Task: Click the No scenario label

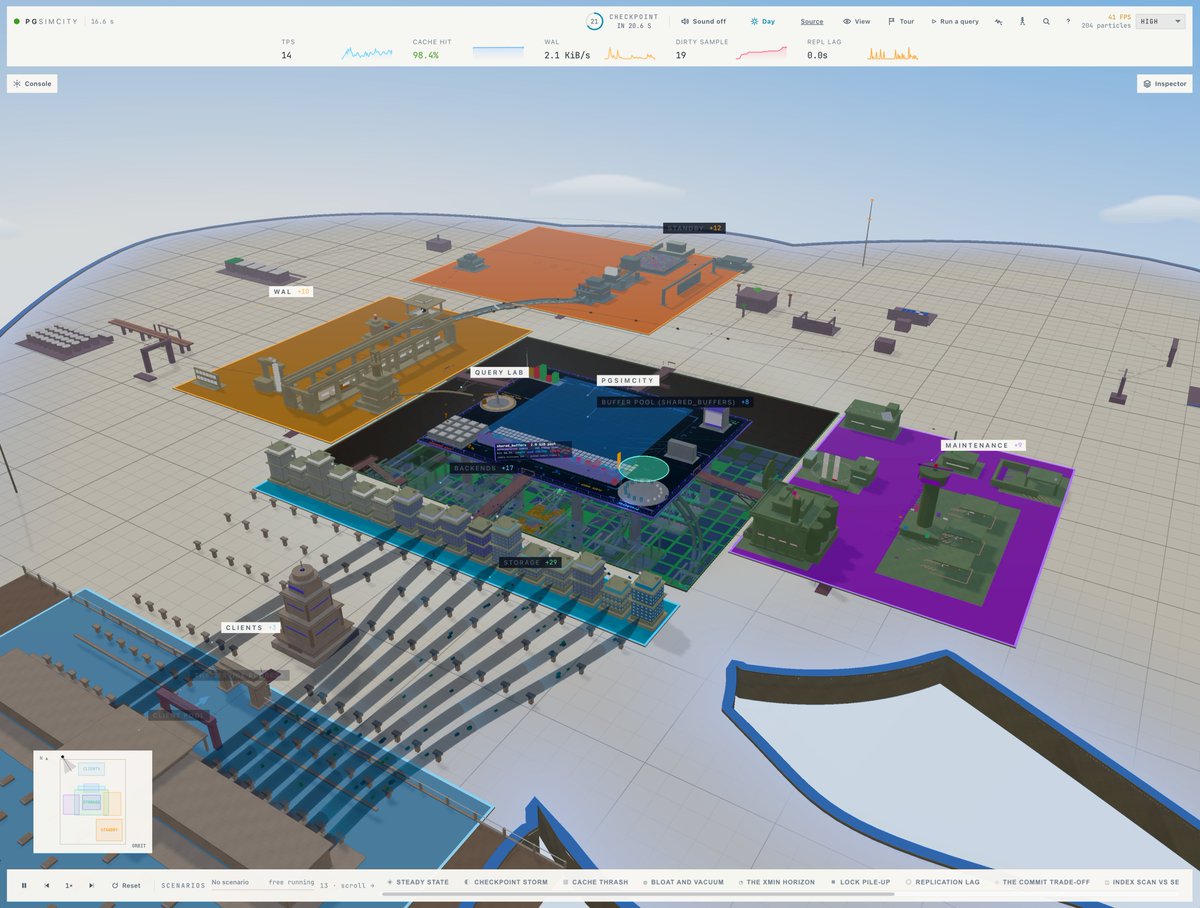Action: pos(230,882)
